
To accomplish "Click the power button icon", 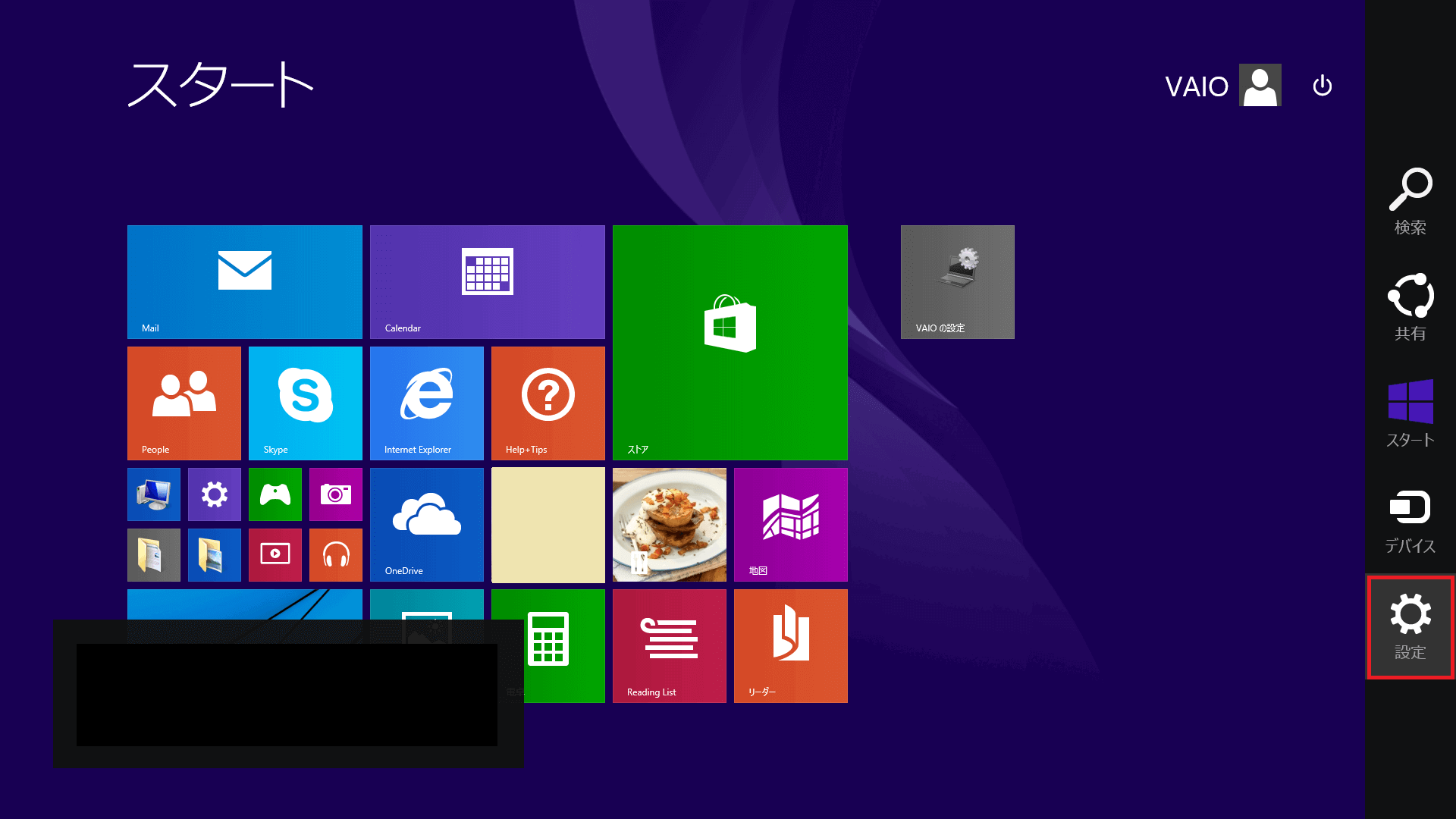I will 1323,86.
